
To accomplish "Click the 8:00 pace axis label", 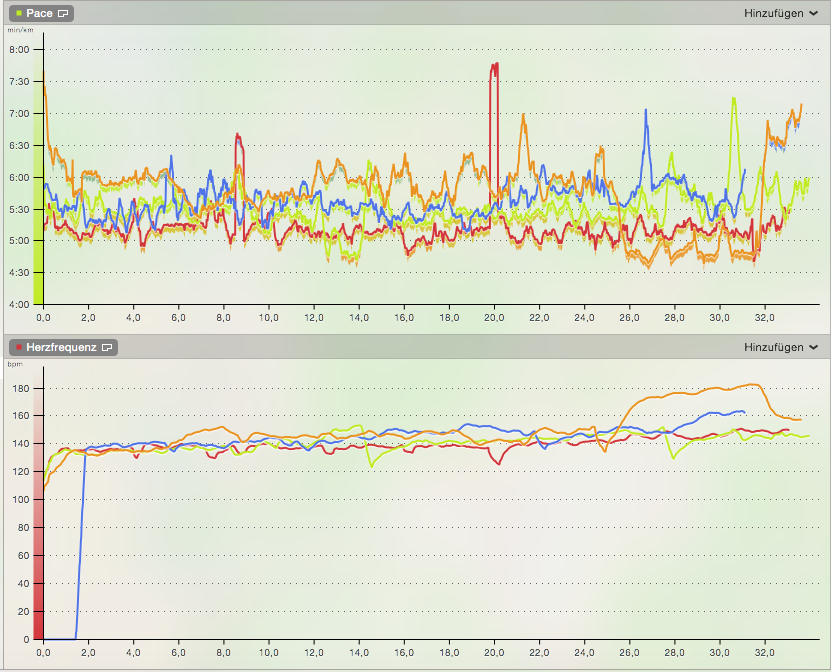I will pos(19,50).
